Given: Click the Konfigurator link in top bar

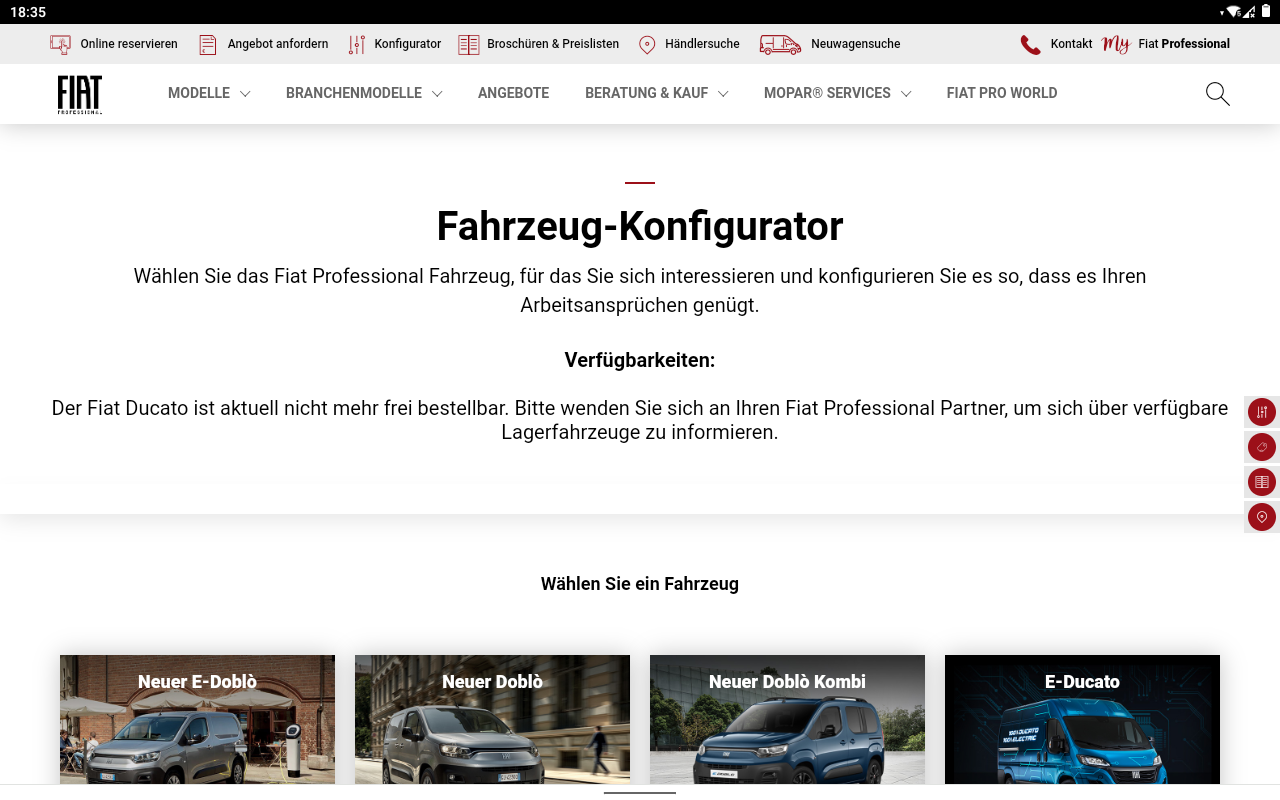Looking at the screenshot, I should [x=408, y=44].
